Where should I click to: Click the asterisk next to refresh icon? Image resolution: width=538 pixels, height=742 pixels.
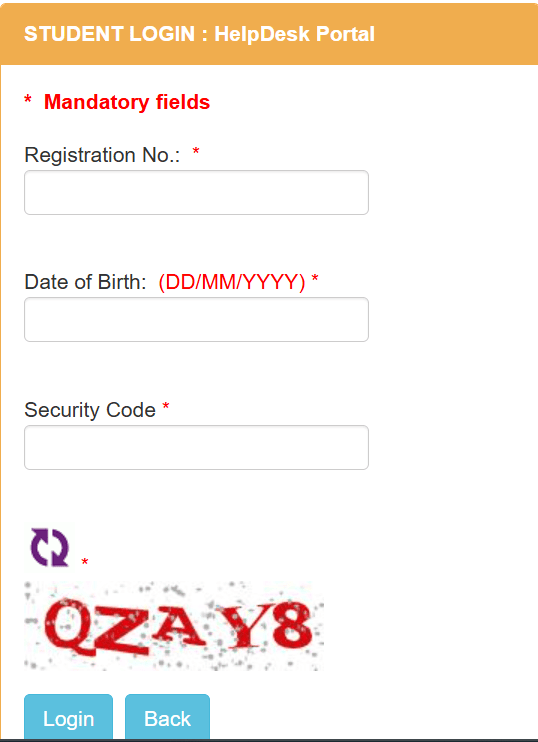85,562
